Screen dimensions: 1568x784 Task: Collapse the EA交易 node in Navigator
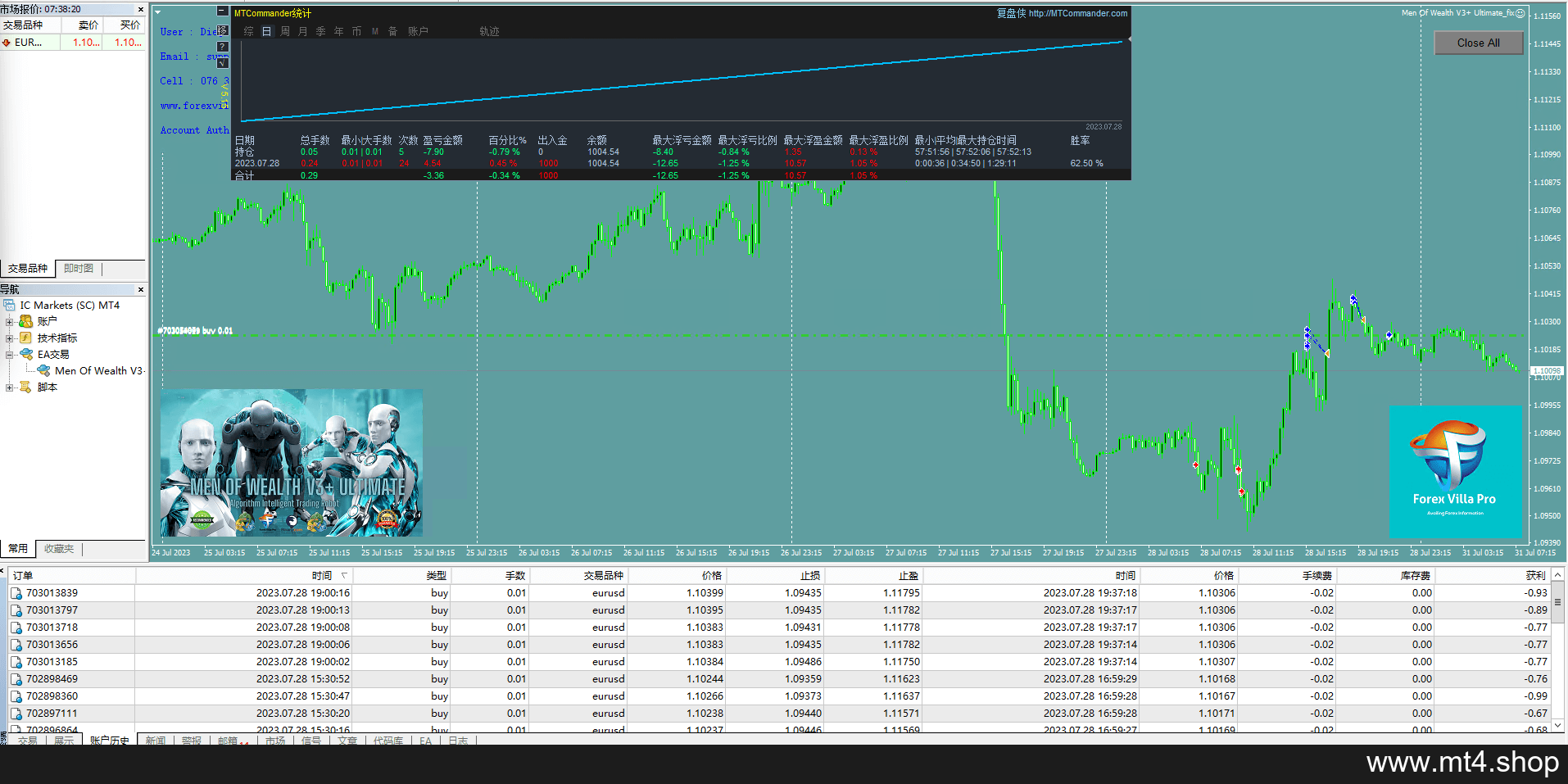9,355
